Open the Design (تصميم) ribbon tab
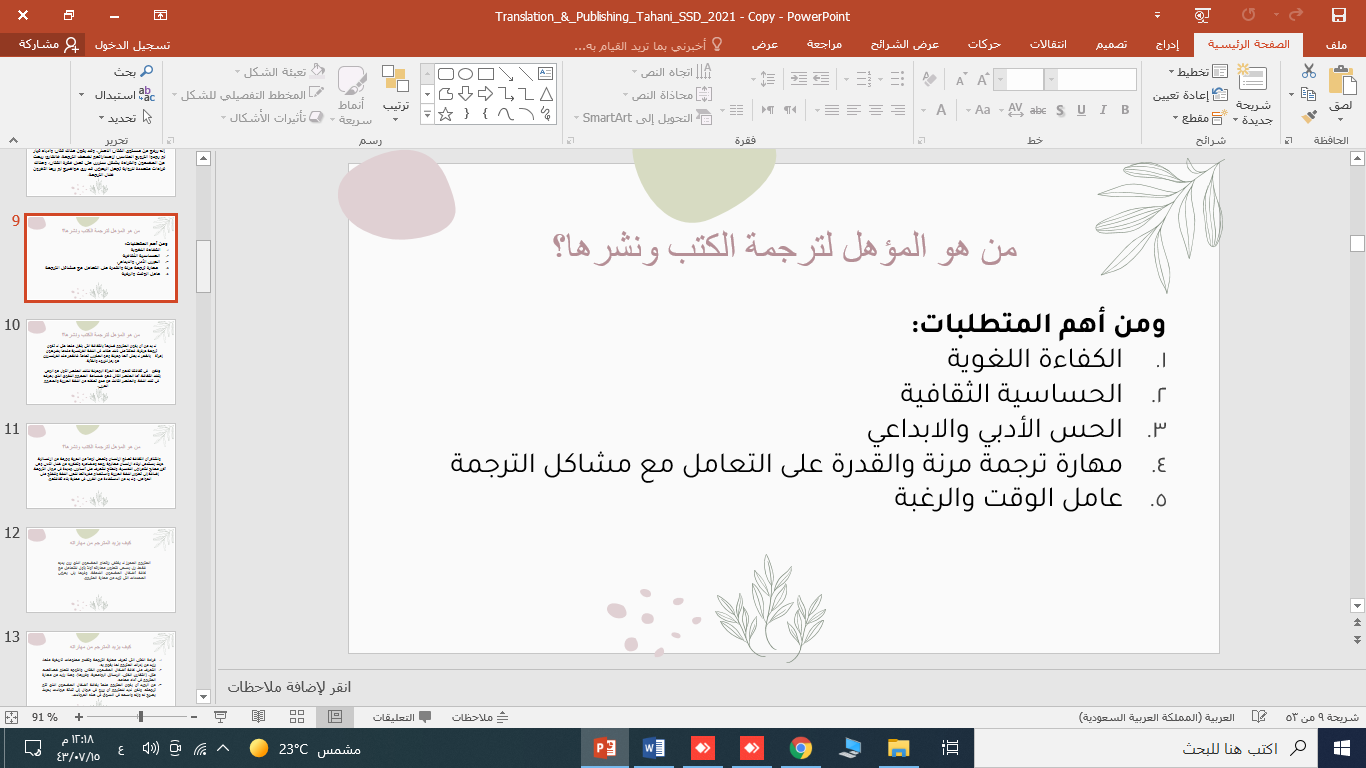The width and height of the screenshot is (1366, 768). point(1109,45)
